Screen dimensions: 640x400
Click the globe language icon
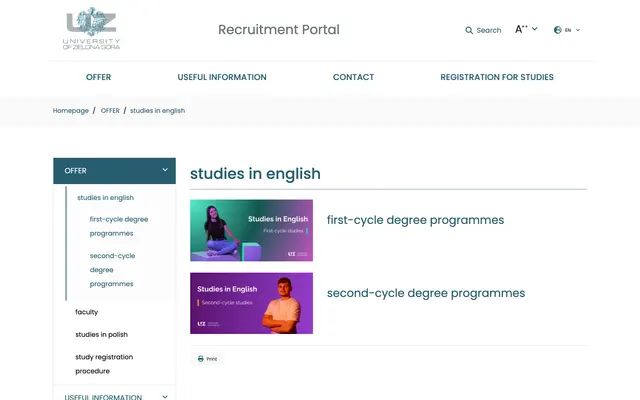[x=558, y=30]
